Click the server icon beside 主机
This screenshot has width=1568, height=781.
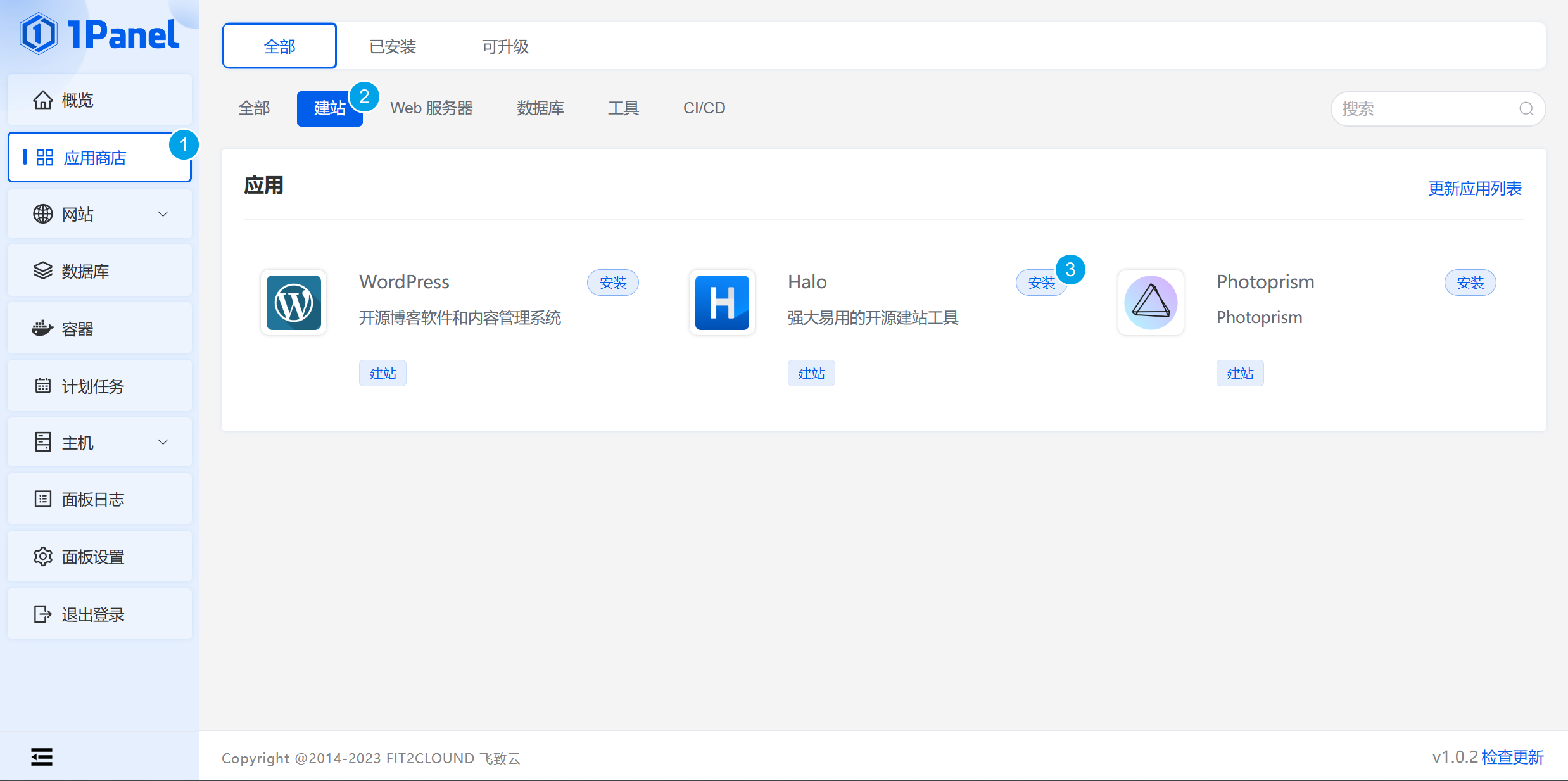42,442
